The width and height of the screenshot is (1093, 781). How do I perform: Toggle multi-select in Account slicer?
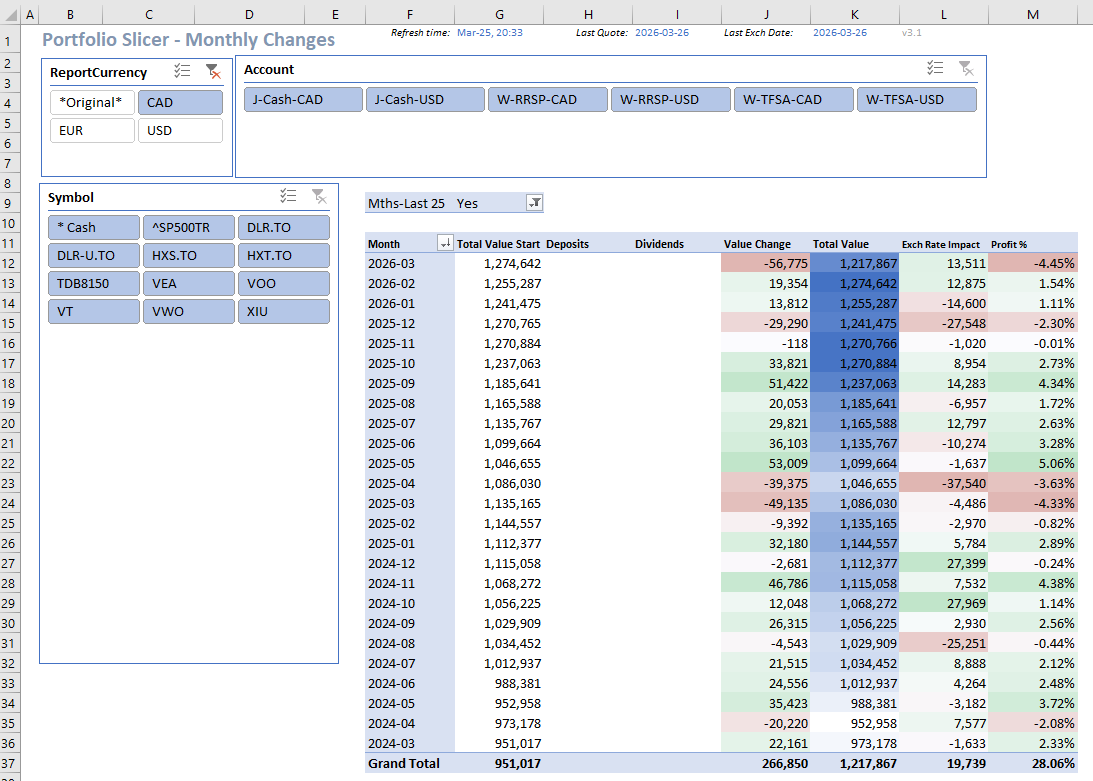[x=935, y=68]
